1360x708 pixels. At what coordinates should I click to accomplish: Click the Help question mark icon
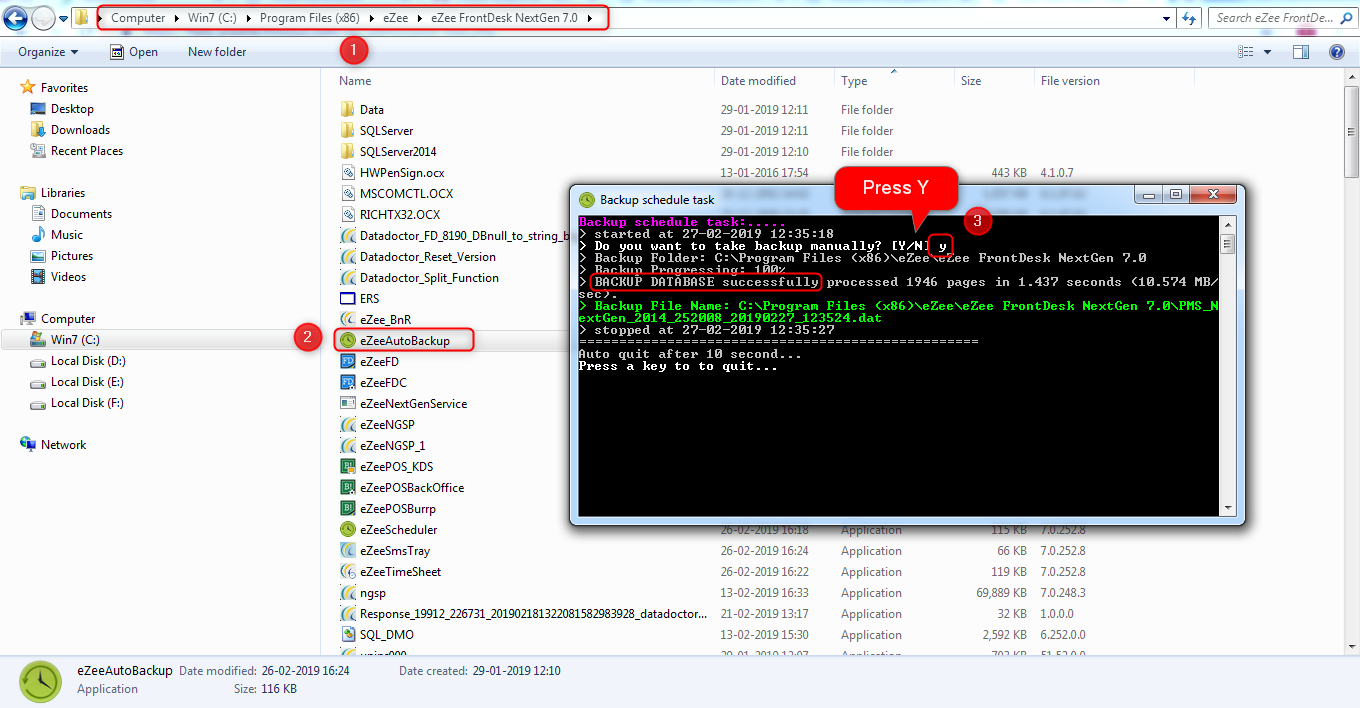point(1336,52)
